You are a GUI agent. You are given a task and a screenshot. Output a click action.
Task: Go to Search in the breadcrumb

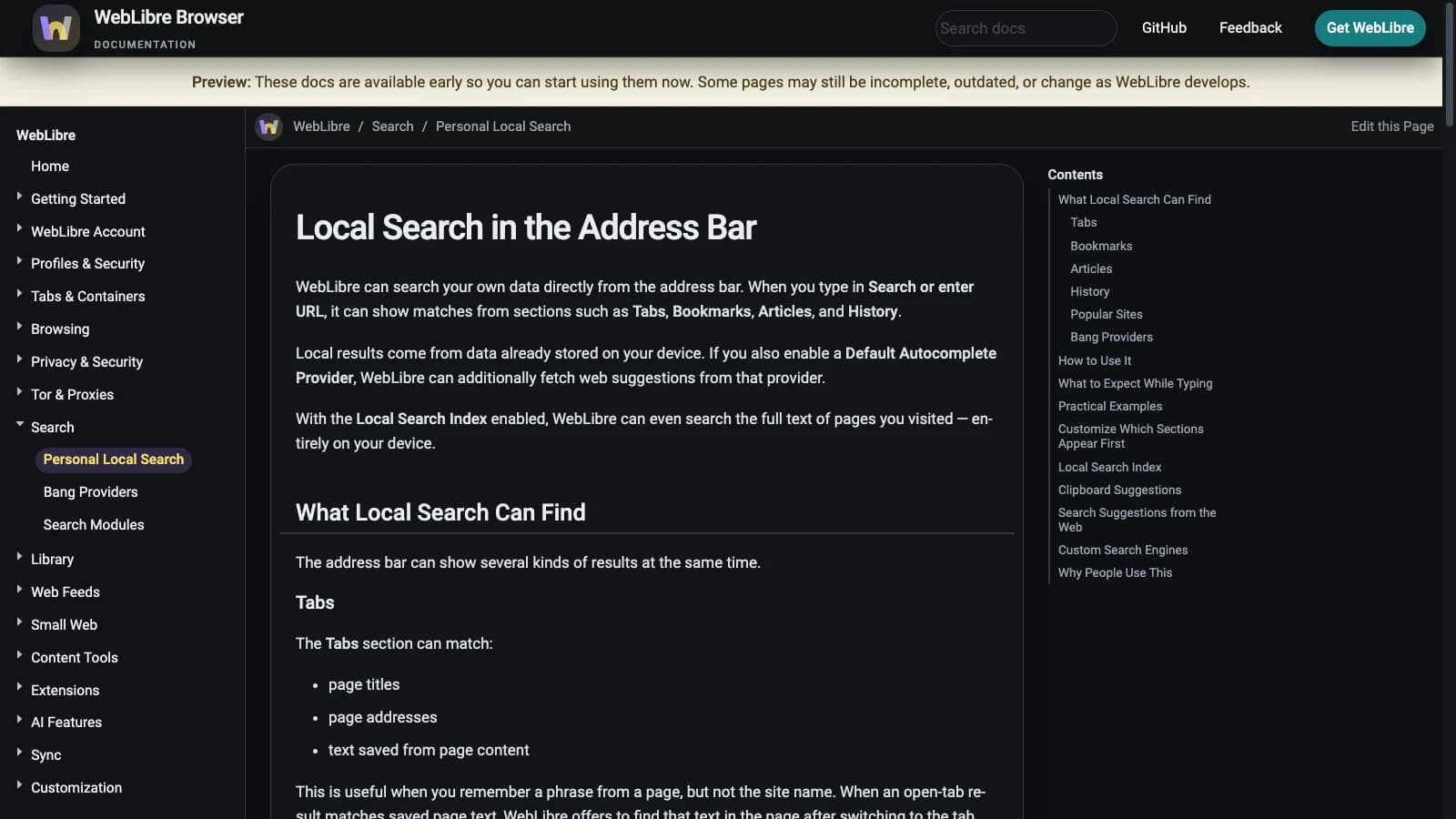[392, 126]
